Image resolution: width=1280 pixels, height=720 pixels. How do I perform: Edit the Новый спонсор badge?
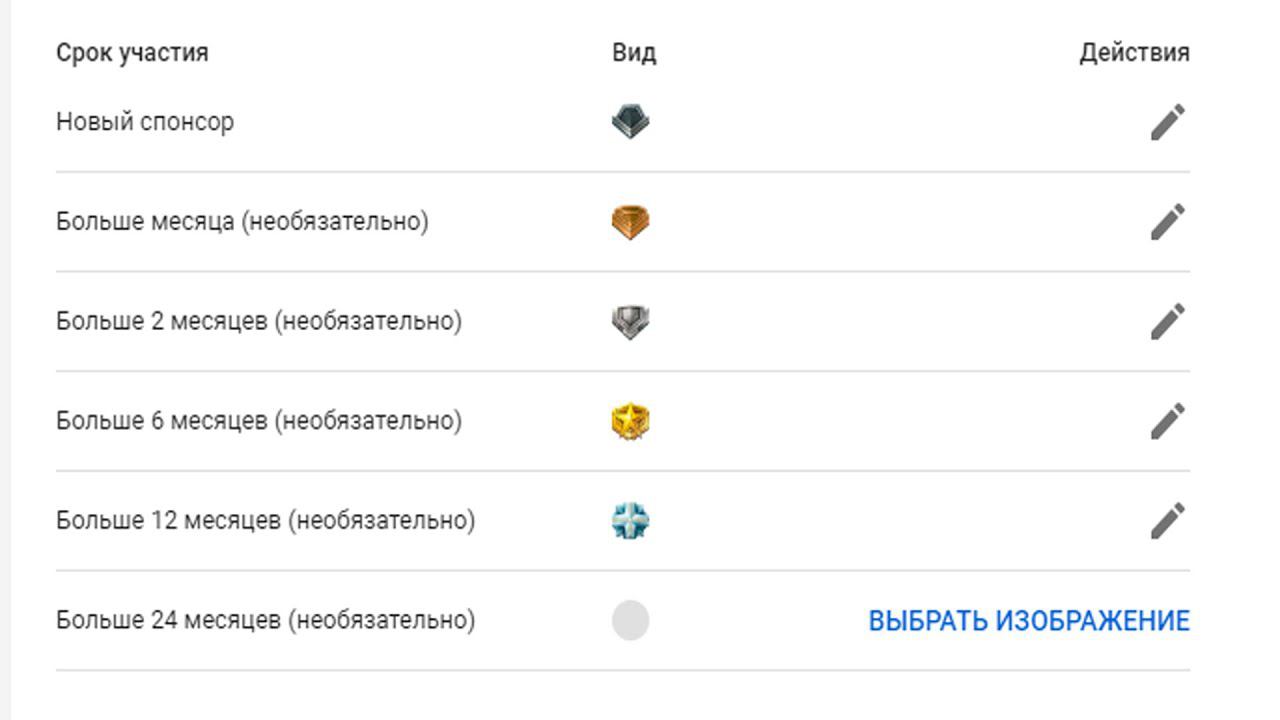tap(1167, 122)
